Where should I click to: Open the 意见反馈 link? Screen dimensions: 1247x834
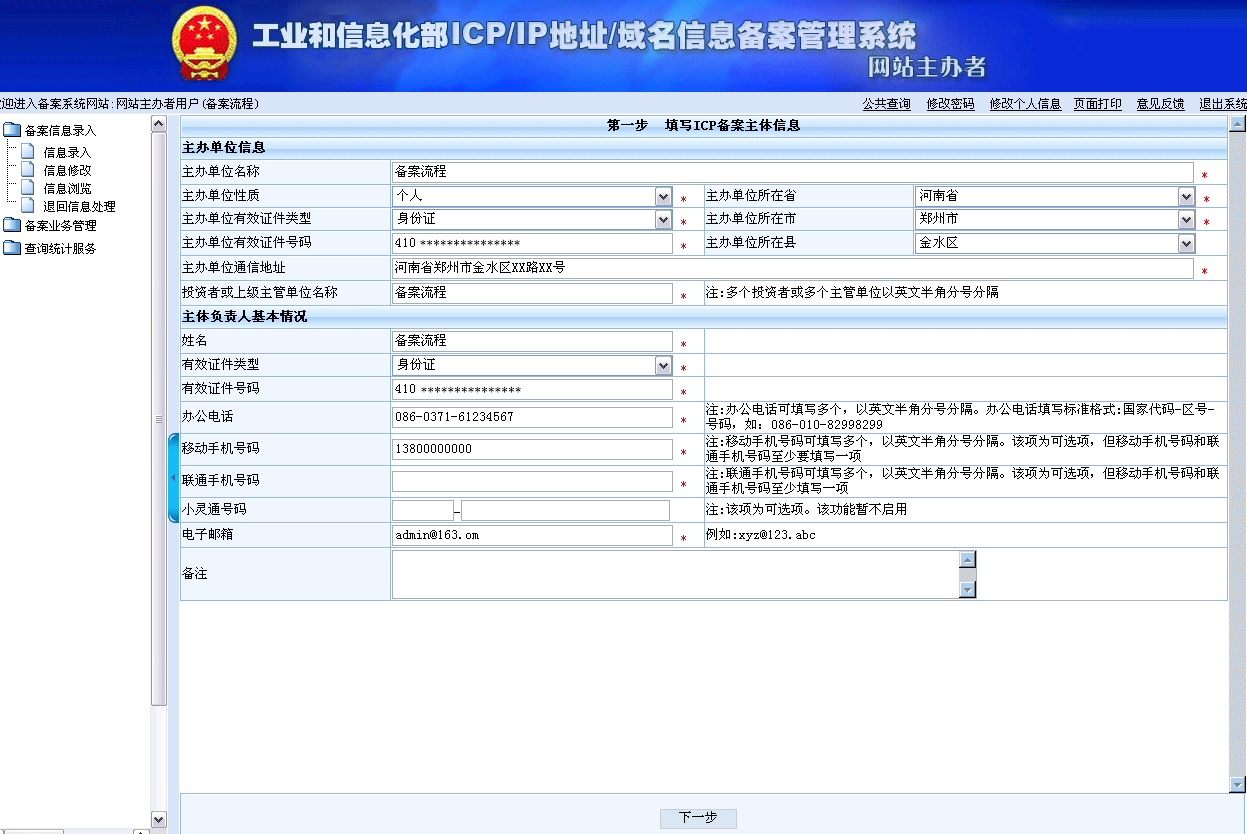(x=1160, y=104)
